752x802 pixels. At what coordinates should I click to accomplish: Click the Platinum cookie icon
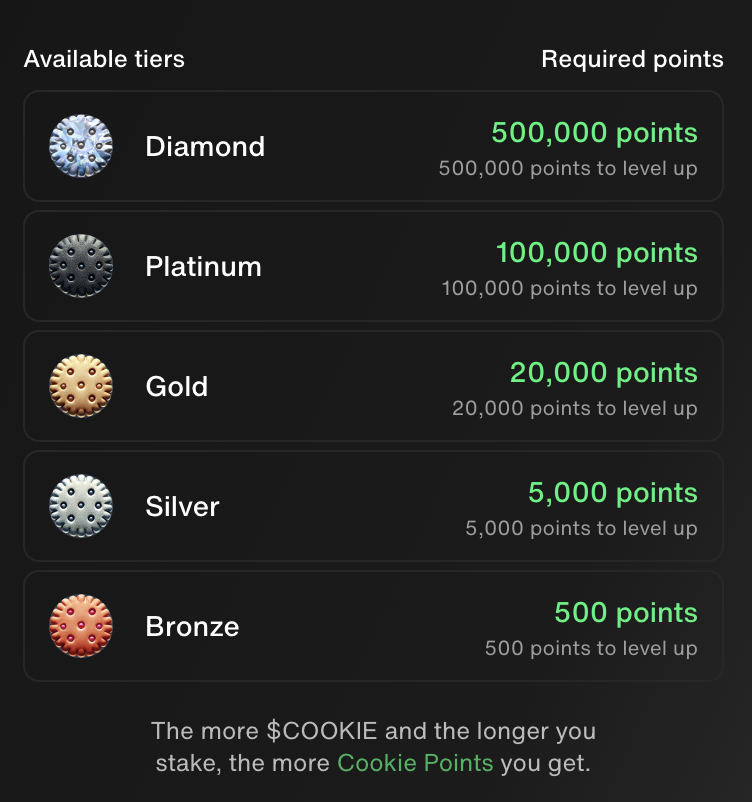coord(81,267)
